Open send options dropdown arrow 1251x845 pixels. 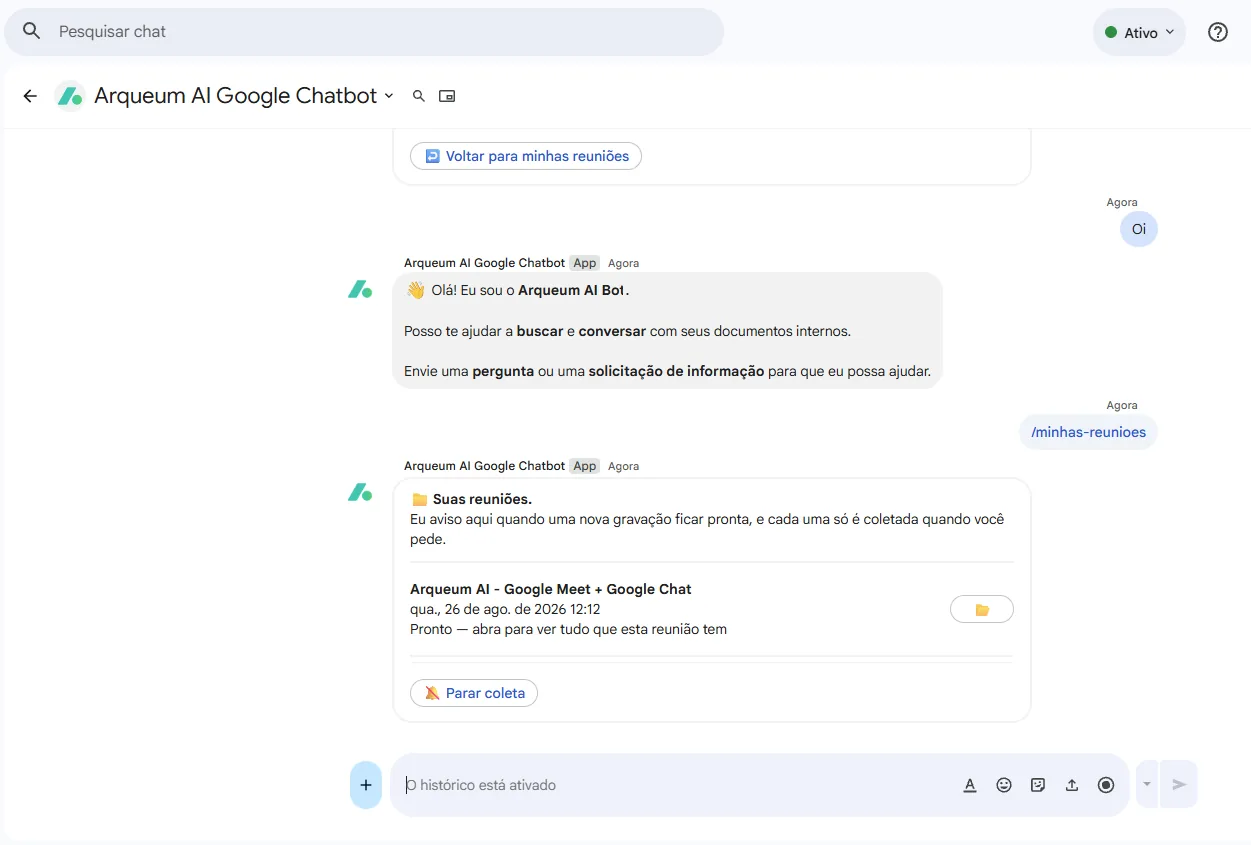[1147, 785]
